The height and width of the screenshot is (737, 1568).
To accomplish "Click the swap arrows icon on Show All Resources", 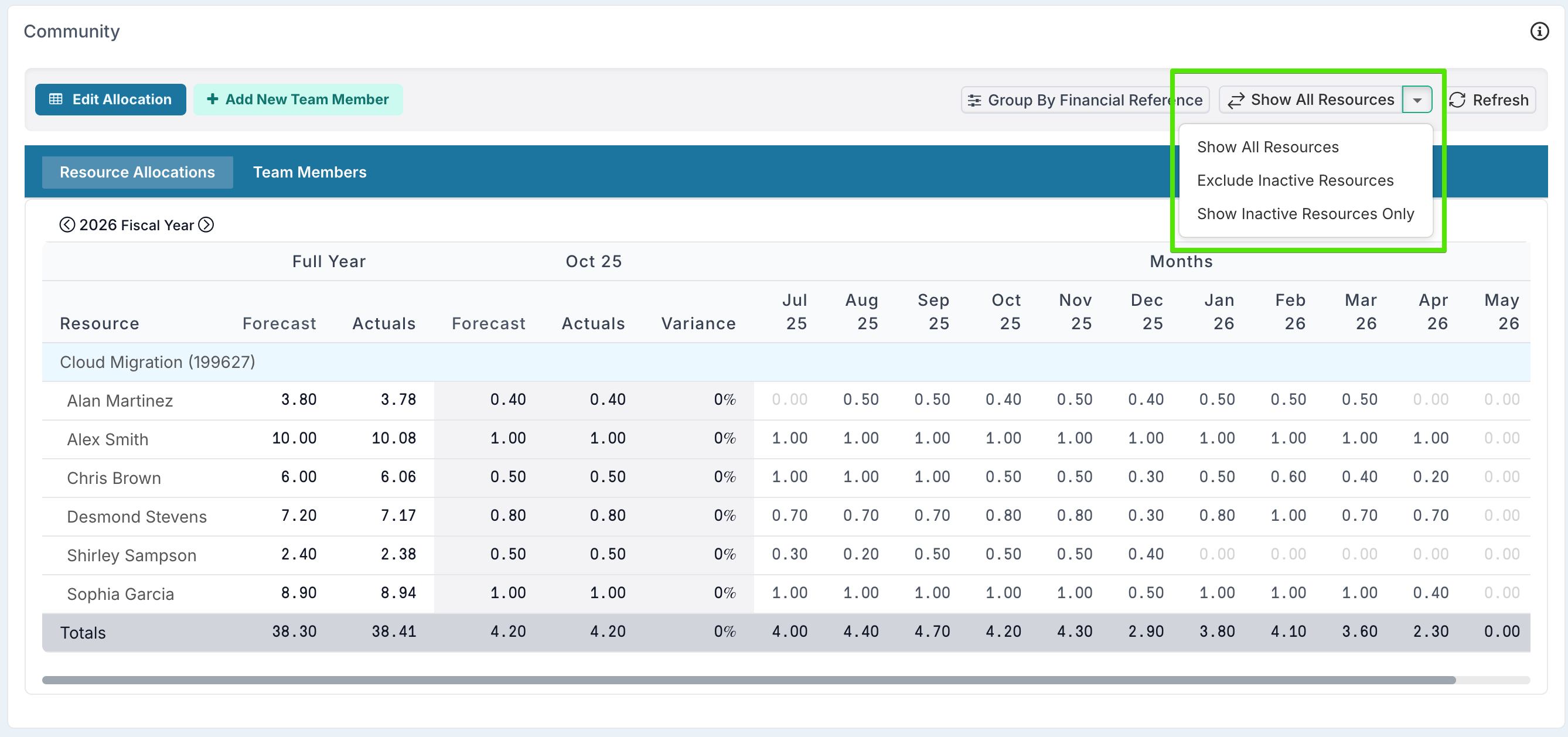I will click(x=1236, y=100).
